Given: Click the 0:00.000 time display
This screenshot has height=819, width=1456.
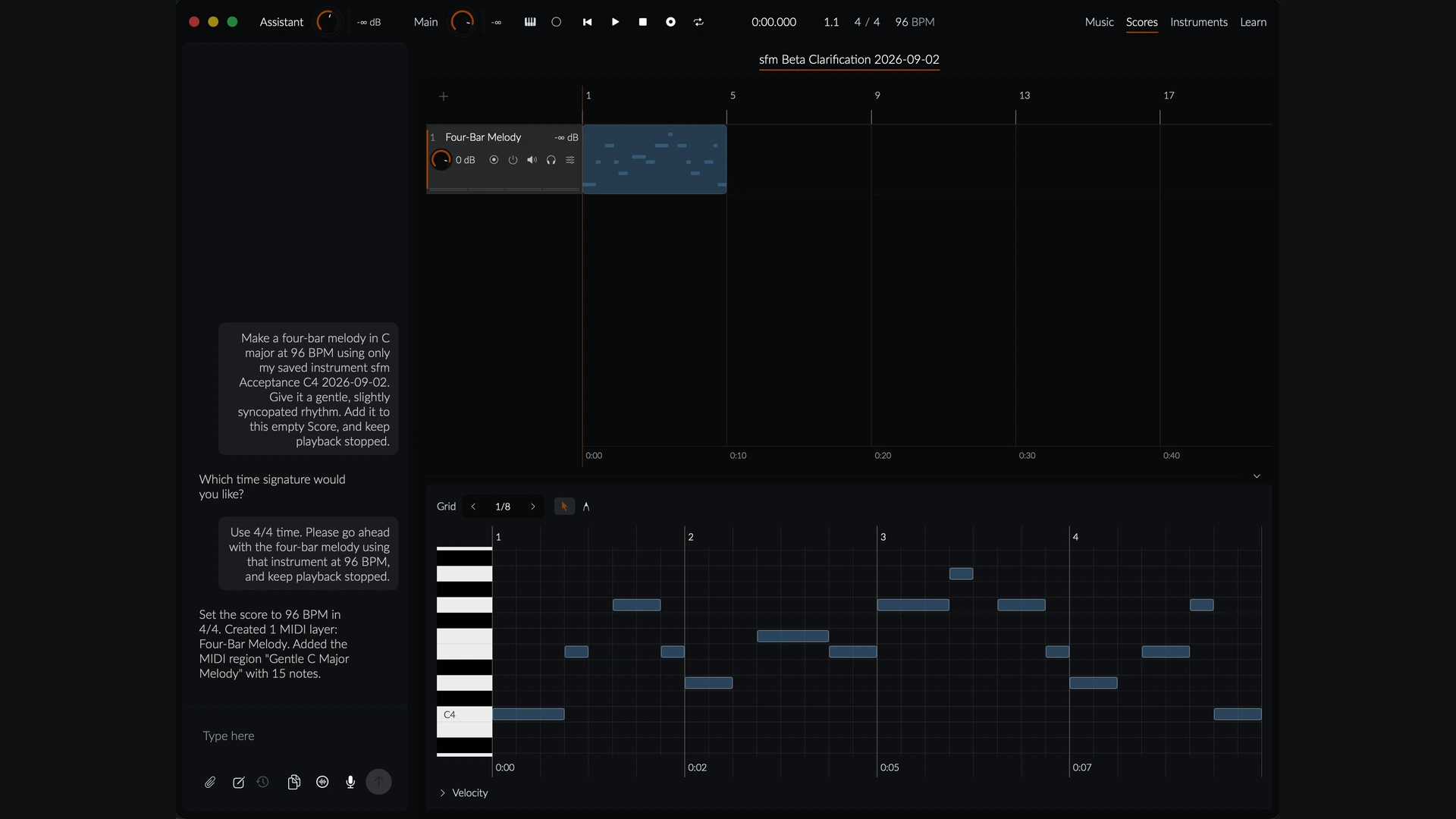Looking at the screenshot, I should 773,22.
